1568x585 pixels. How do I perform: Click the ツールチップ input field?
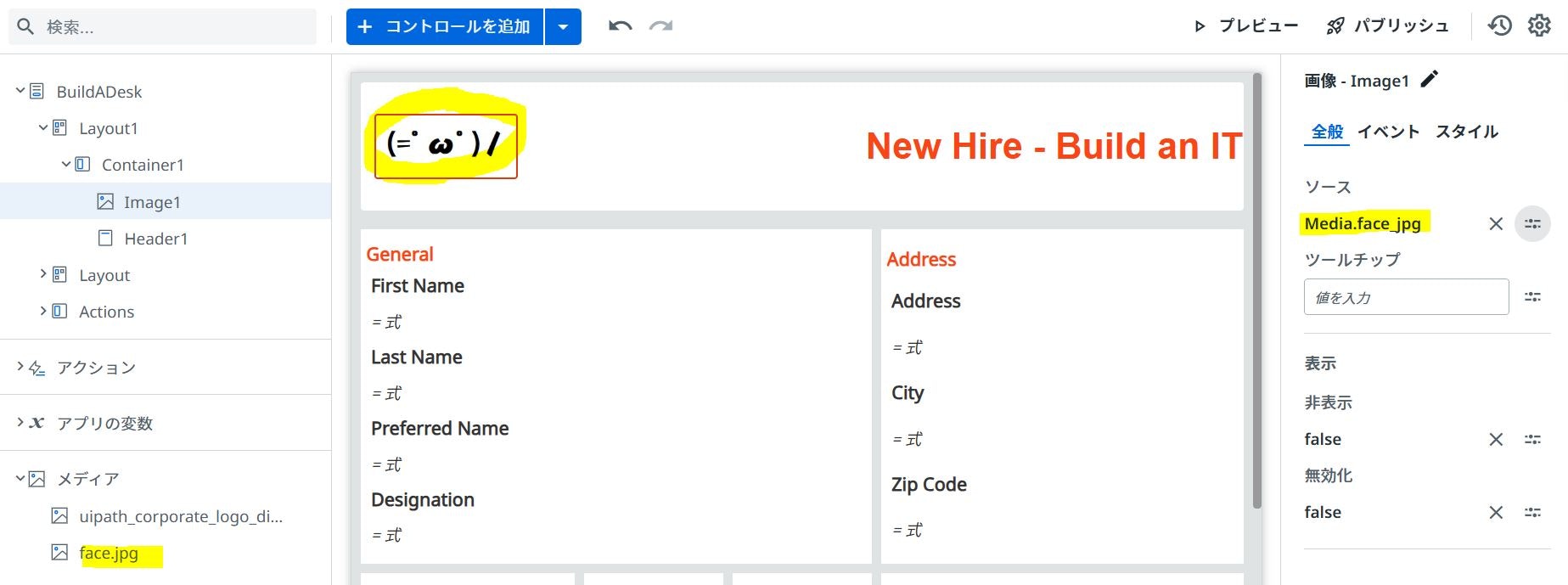(x=1406, y=297)
